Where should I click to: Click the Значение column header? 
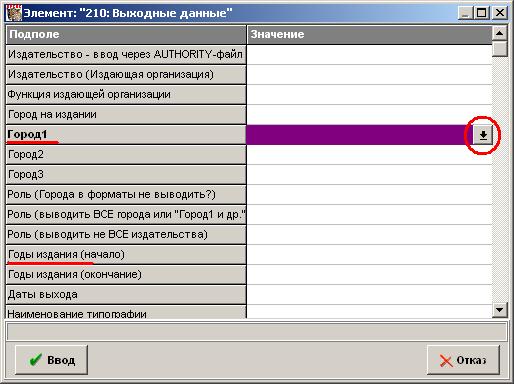[x=369, y=34]
